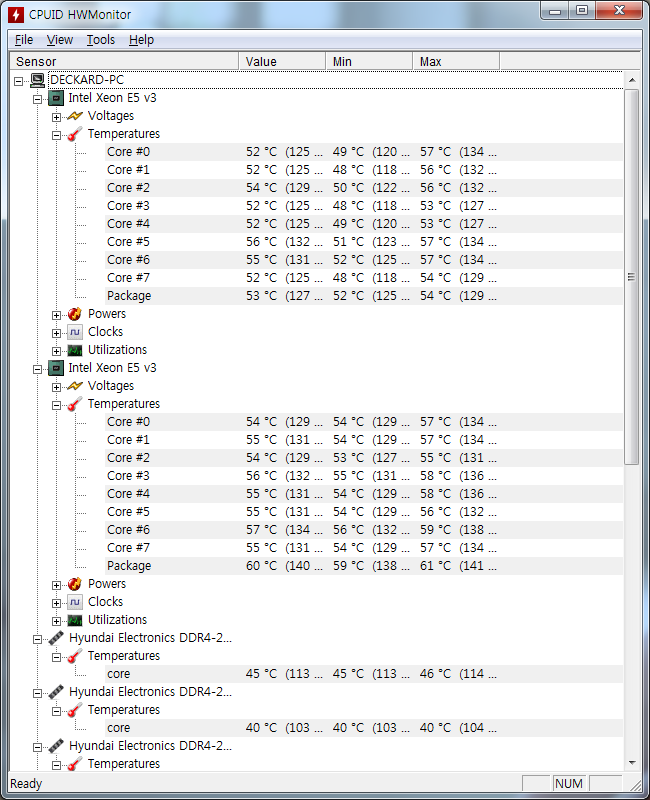Click the scrollbar down arrow
This screenshot has width=650, height=800.
[632, 763]
